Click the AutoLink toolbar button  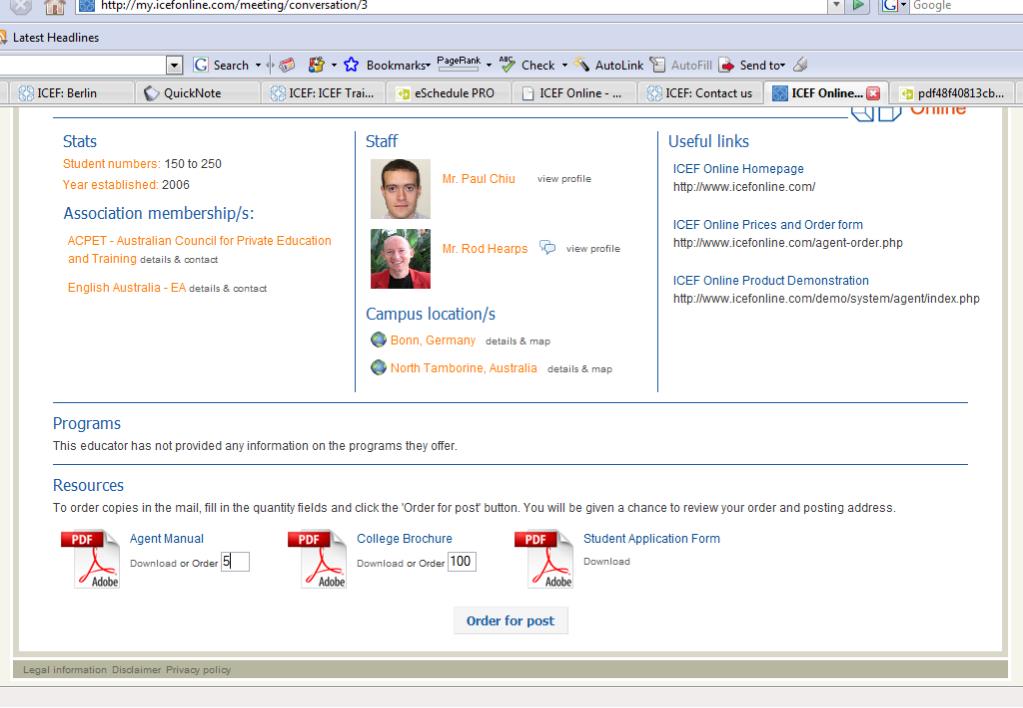click(x=609, y=65)
